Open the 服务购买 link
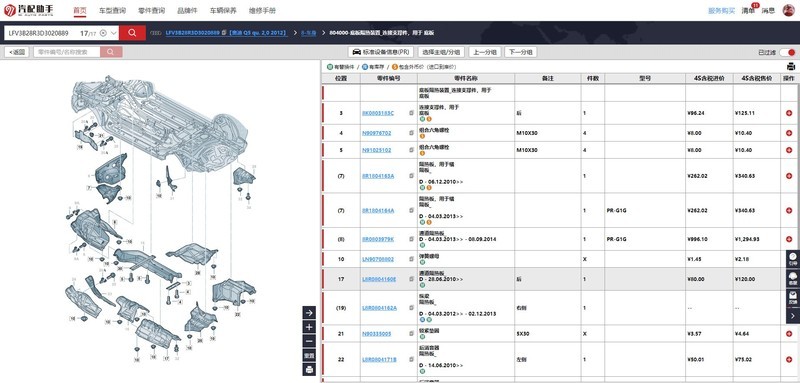800x383 pixels. tap(721, 10)
